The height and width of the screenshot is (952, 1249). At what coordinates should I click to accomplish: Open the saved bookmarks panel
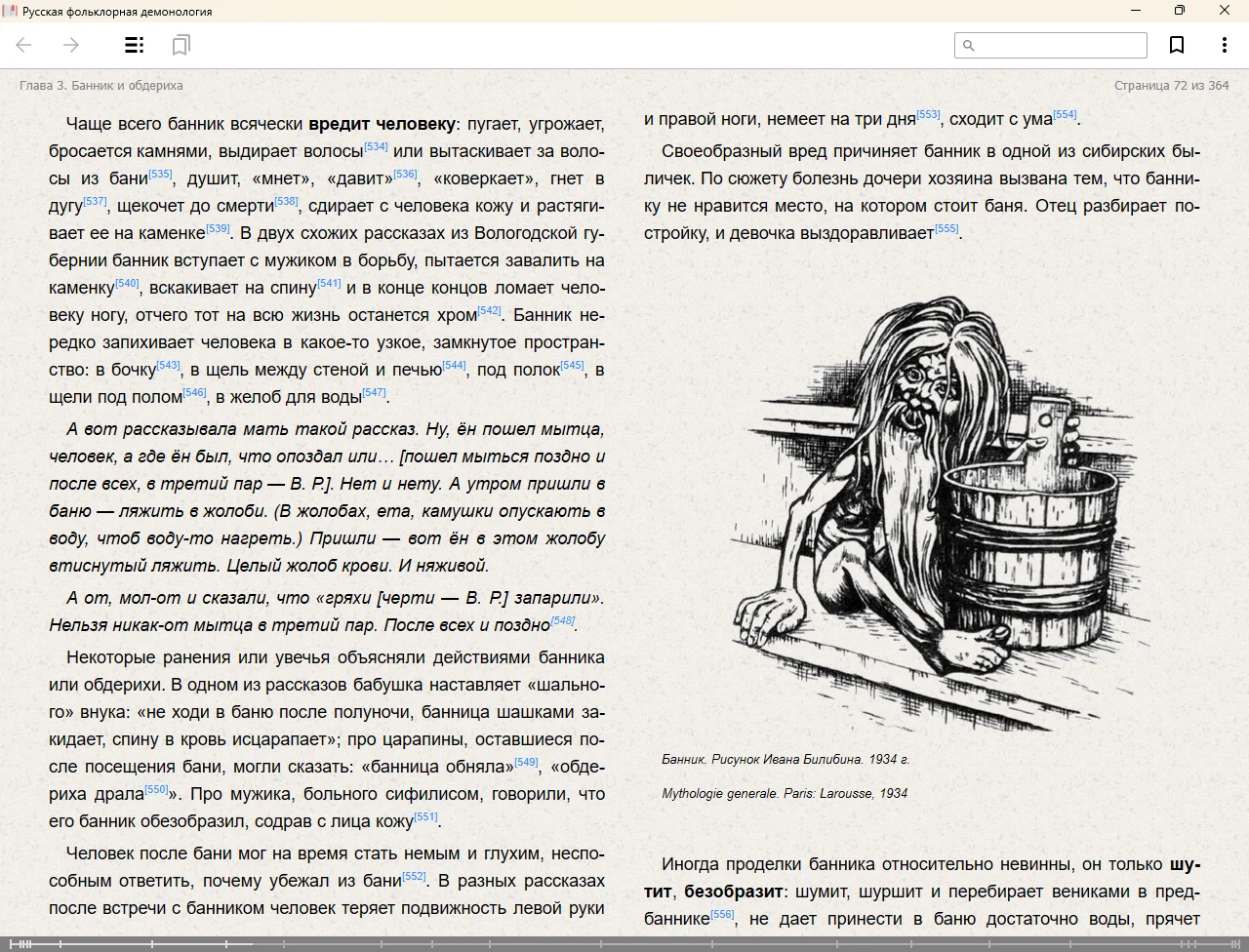click(181, 45)
